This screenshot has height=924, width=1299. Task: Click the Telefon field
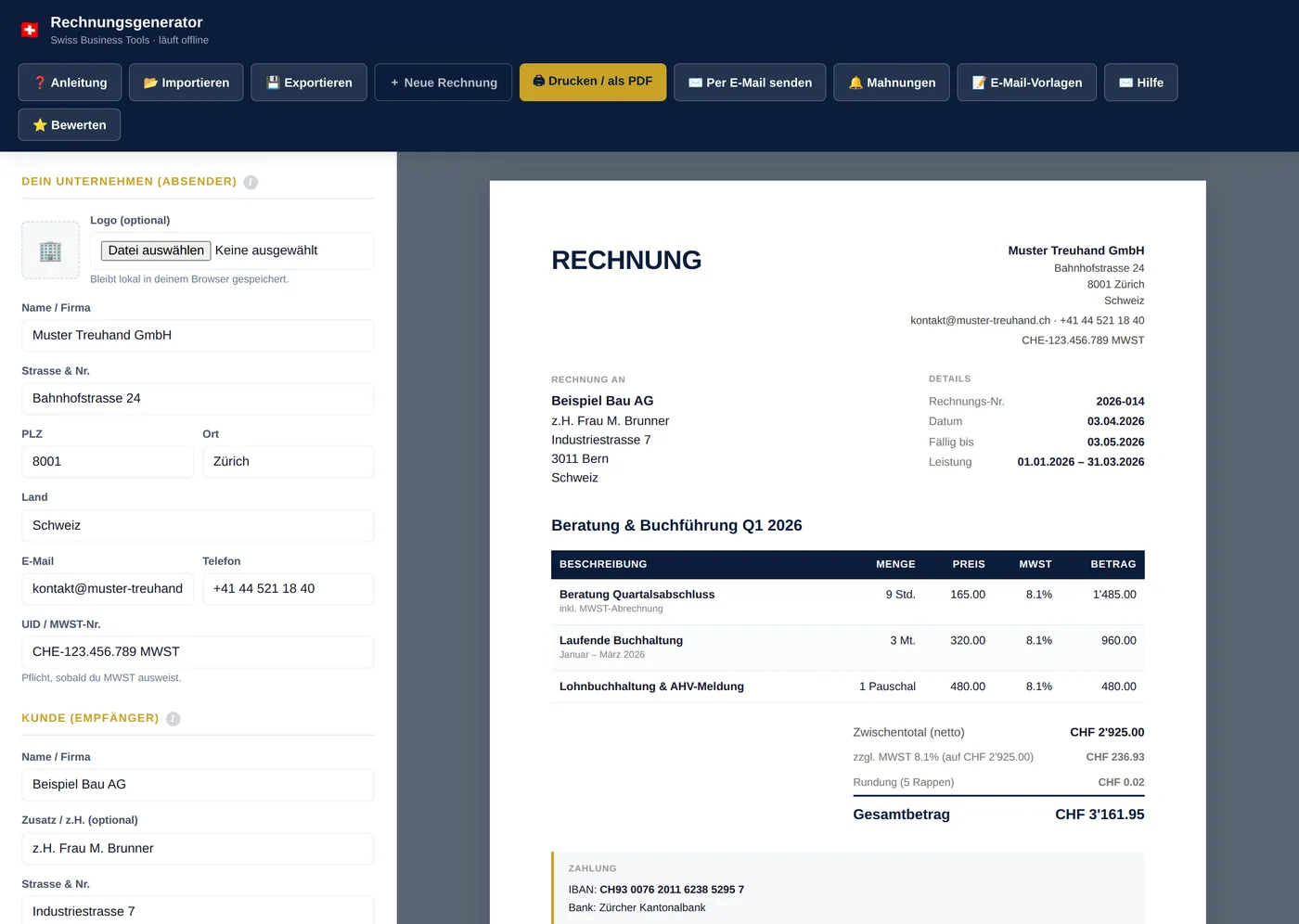coord(288,589)
